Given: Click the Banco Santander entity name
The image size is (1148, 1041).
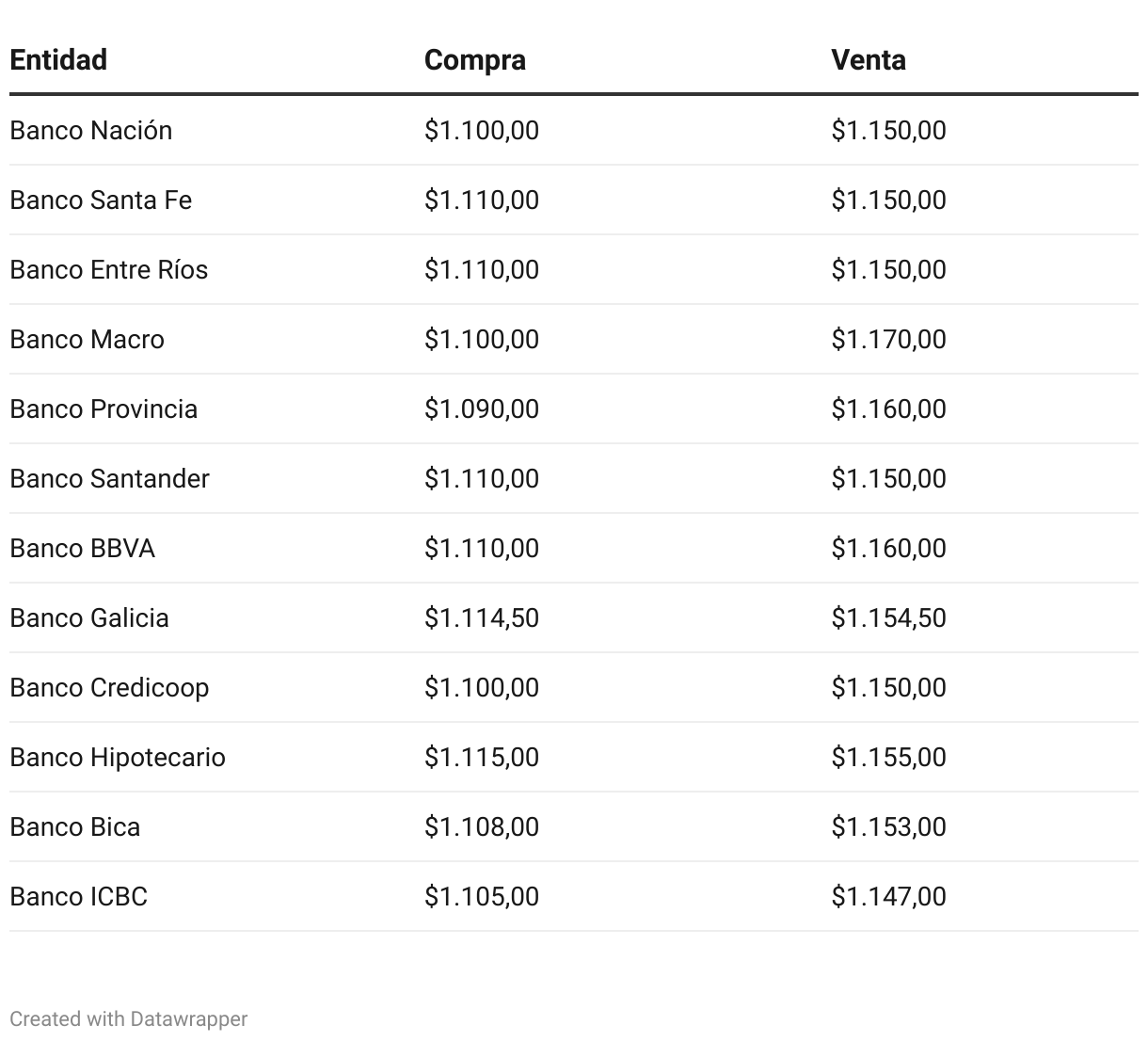Looking at the screenshot, I should pos(109,478).
